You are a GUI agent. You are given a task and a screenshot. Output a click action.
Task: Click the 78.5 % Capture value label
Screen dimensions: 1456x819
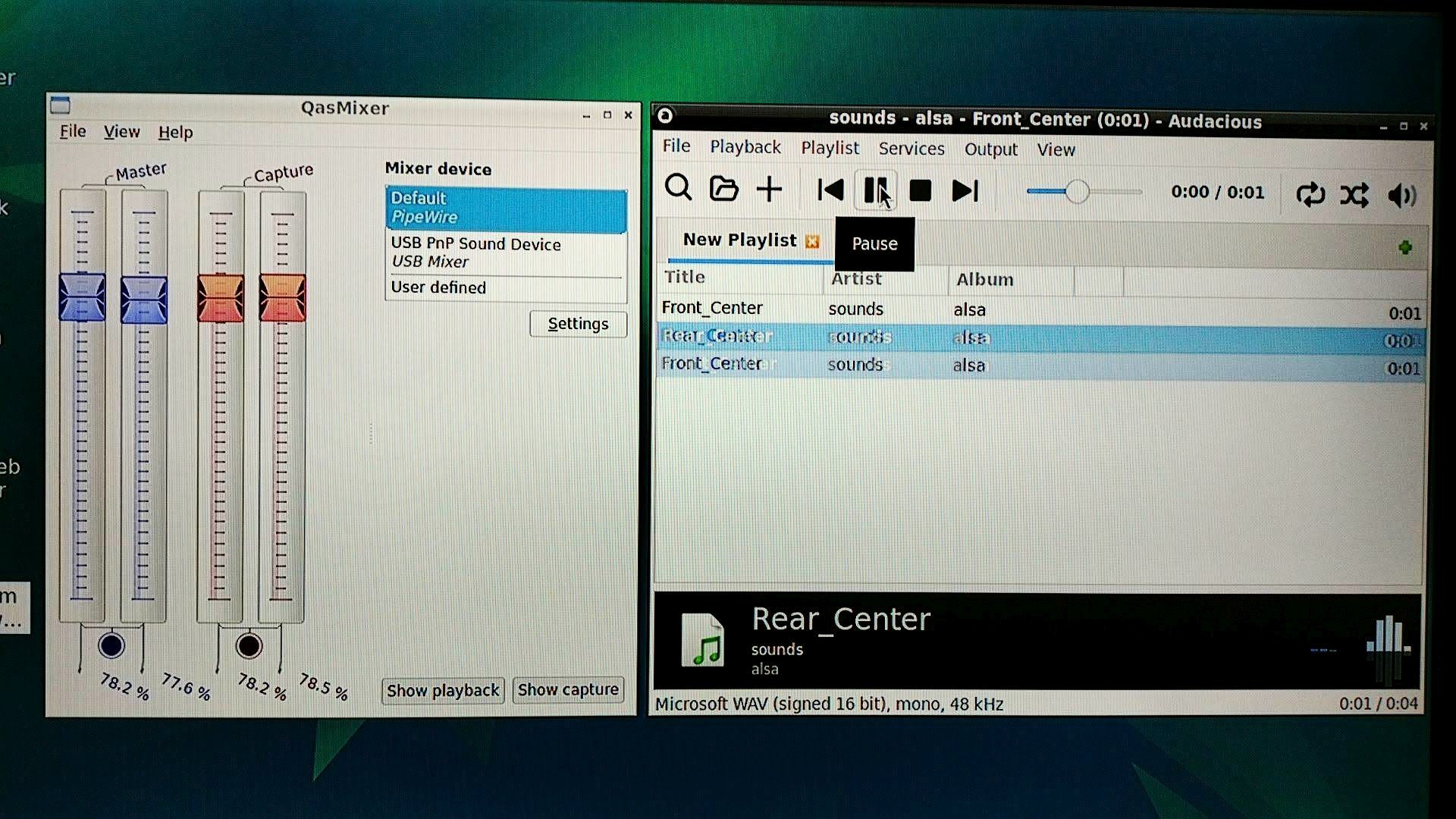323,686
